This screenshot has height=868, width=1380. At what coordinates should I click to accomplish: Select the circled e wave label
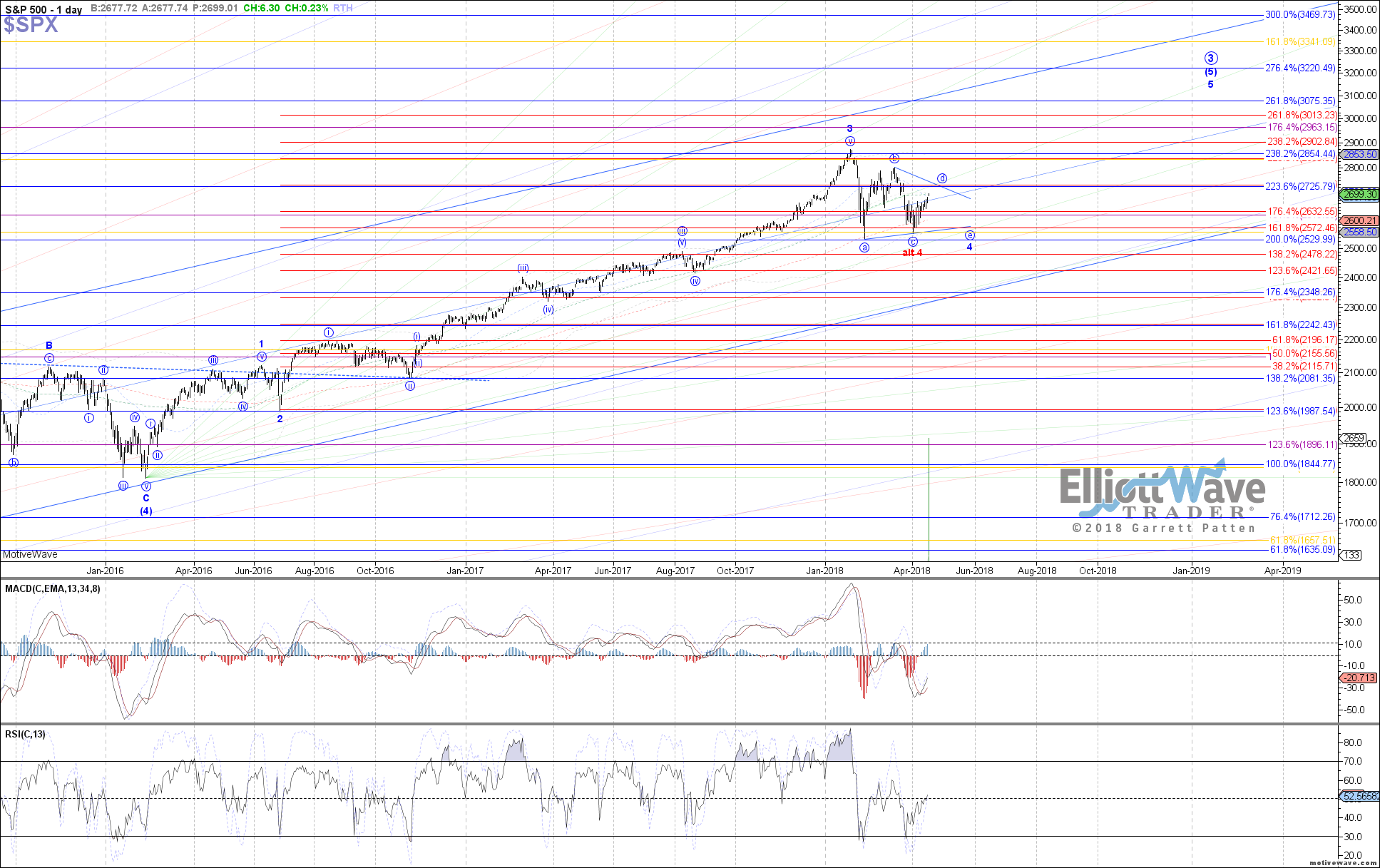970,235
